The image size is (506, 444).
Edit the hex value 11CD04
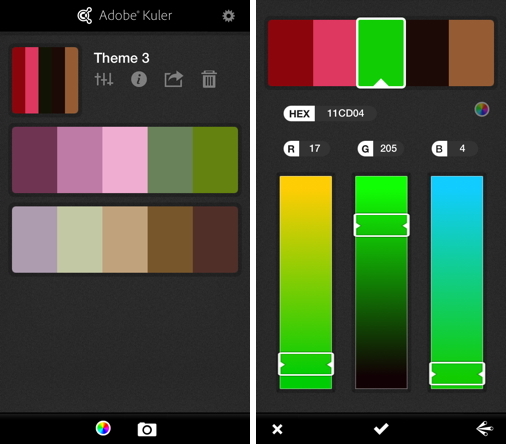[x=345, y=114]
